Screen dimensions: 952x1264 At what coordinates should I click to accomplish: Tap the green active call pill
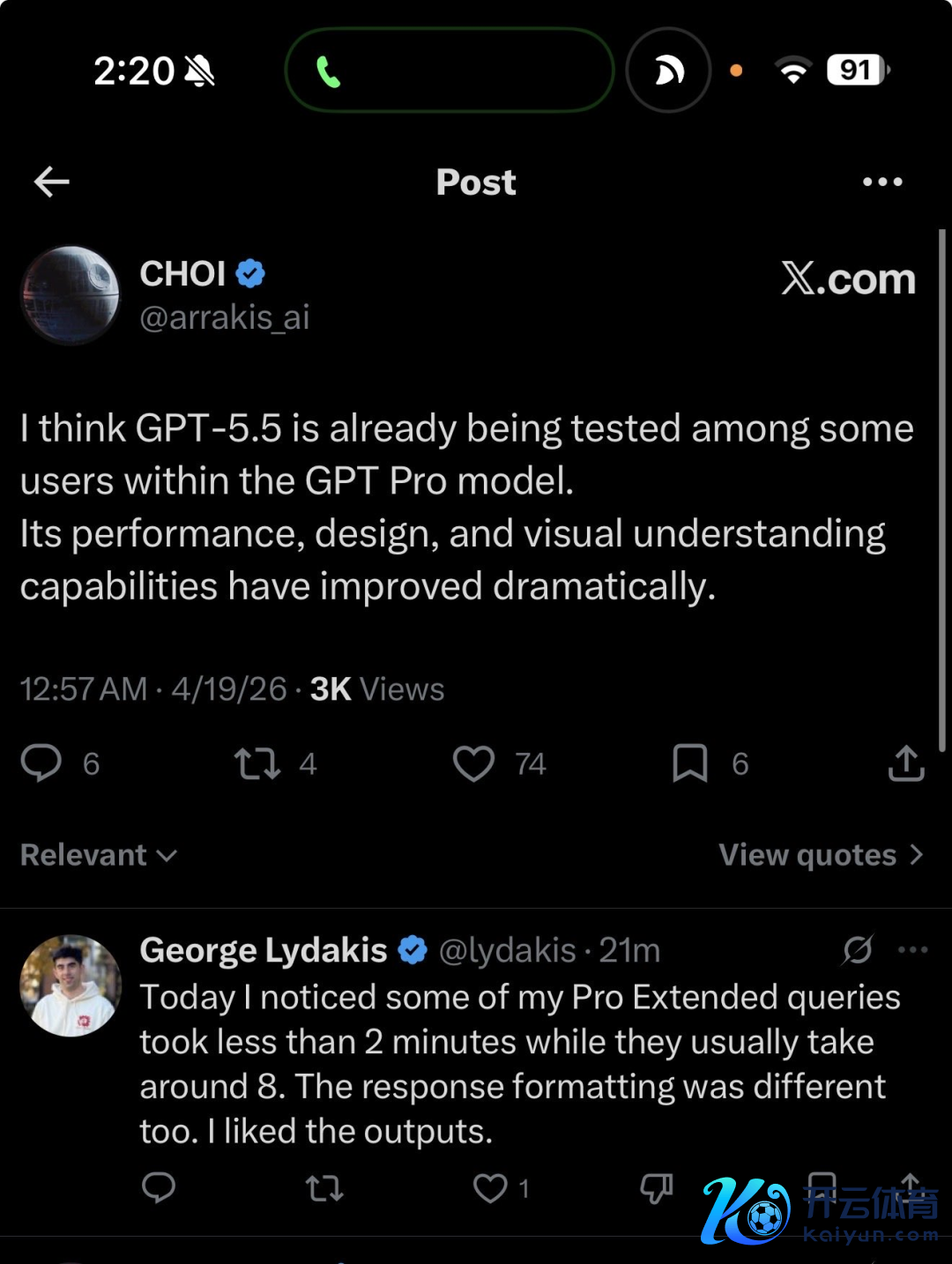coord(450,71)
